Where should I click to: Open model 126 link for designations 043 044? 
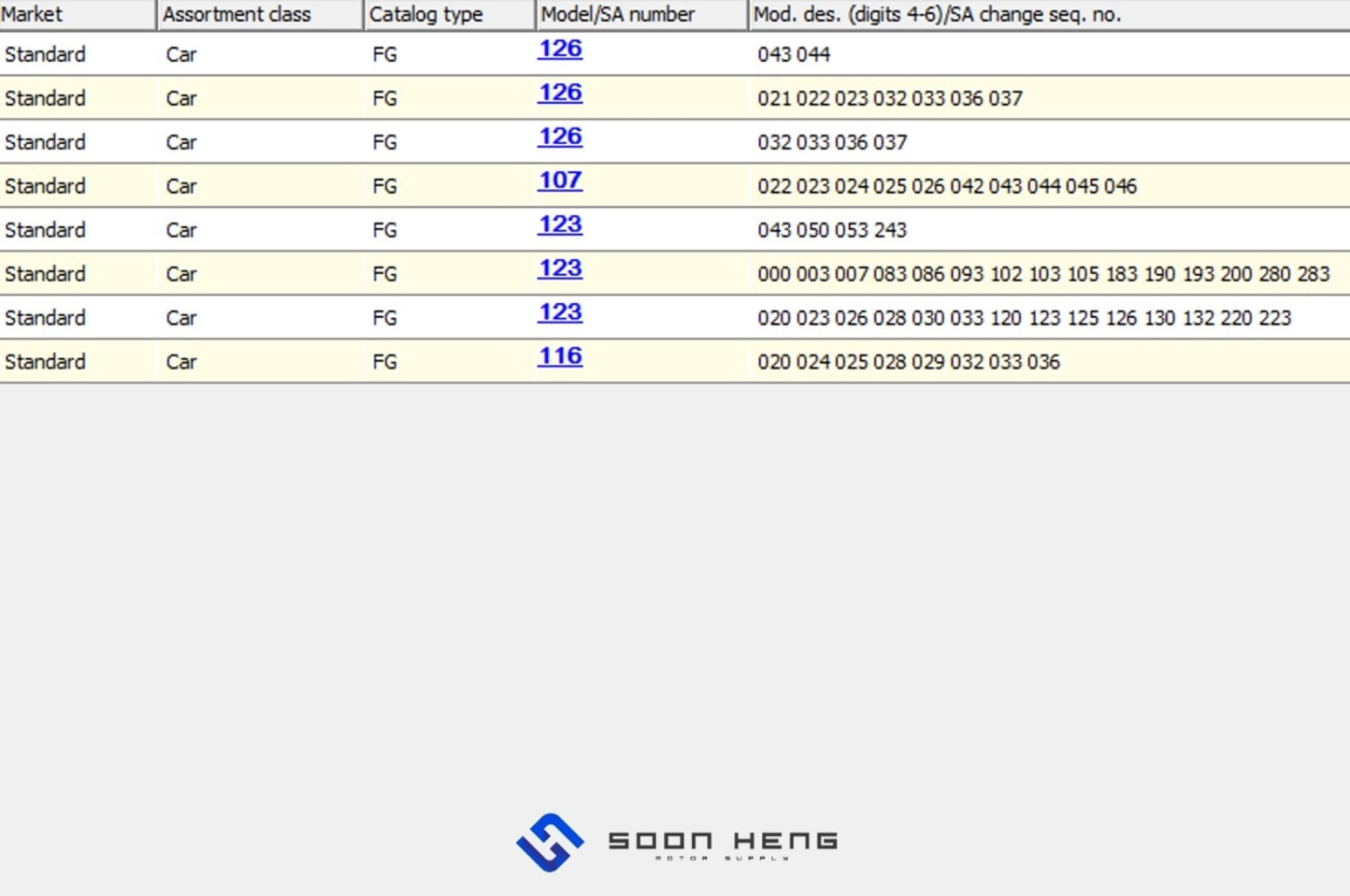coord(560,48)
